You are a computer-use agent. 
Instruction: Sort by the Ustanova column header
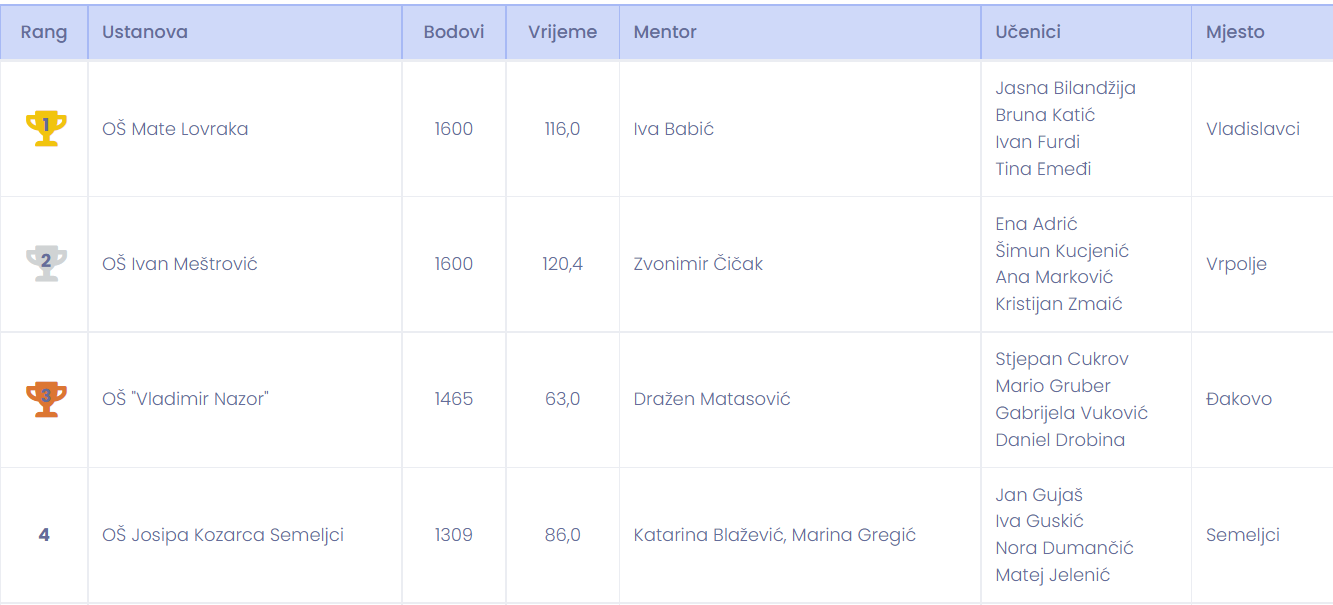pyautogui.click(x=145, y=32)
